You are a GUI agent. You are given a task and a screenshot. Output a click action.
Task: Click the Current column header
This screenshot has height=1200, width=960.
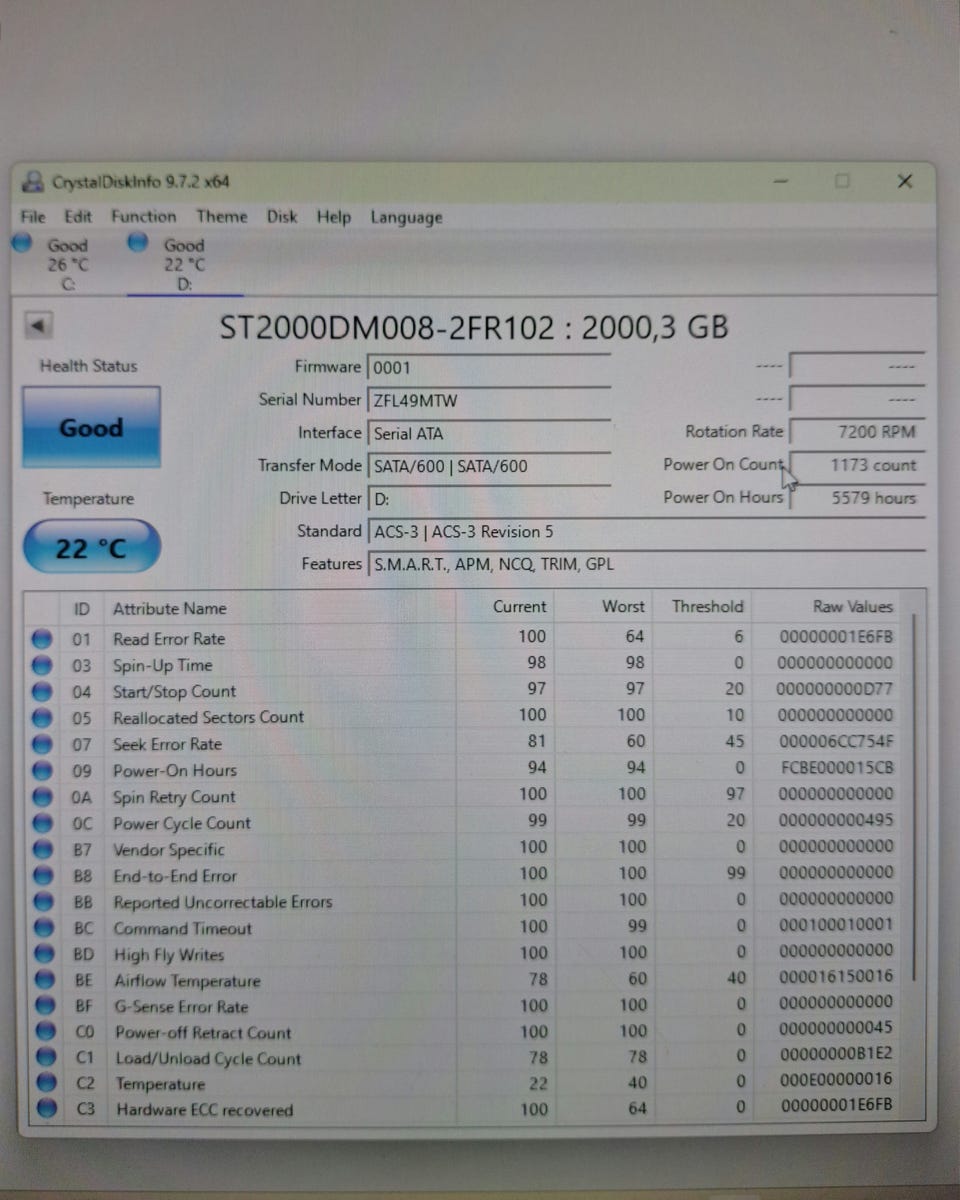505,607
